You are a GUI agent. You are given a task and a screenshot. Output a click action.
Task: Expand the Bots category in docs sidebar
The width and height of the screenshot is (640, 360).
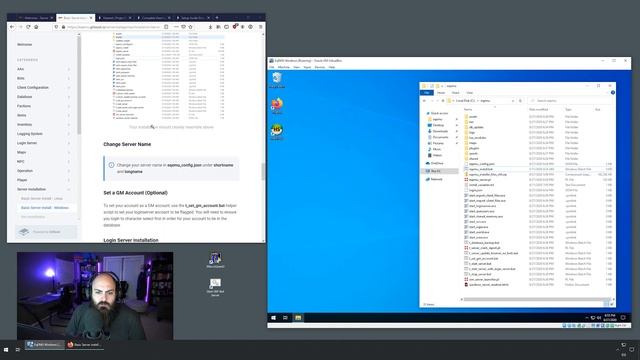69,78
